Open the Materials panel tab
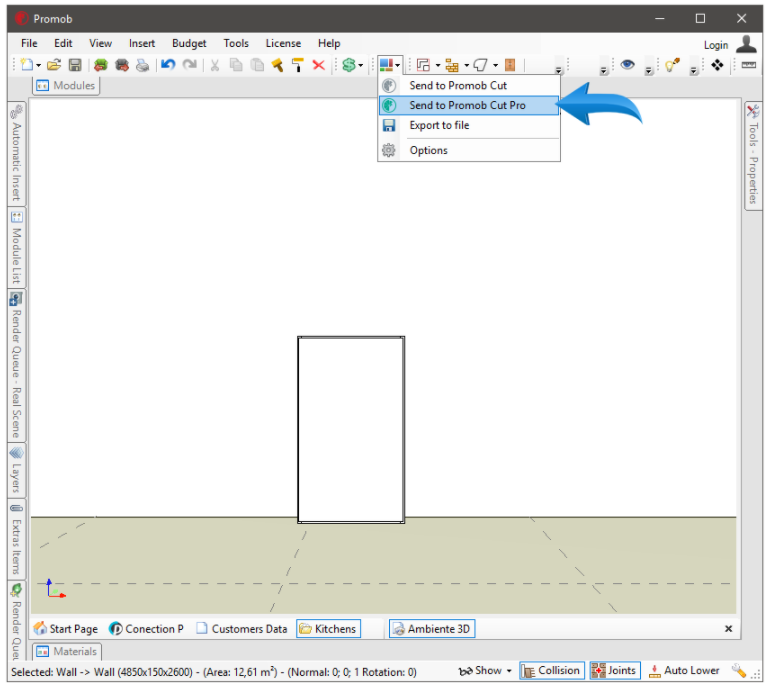 coord(67,651)
